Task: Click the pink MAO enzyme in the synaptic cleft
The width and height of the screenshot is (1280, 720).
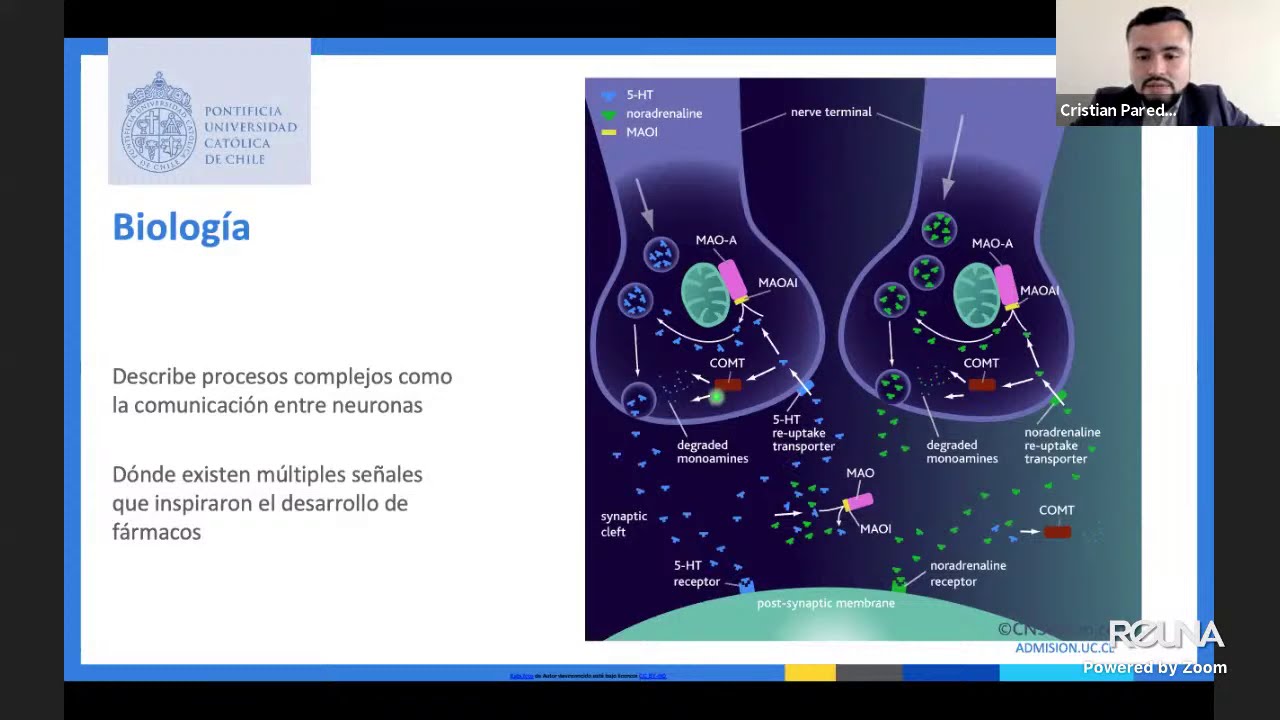Action: pos(859,502)
